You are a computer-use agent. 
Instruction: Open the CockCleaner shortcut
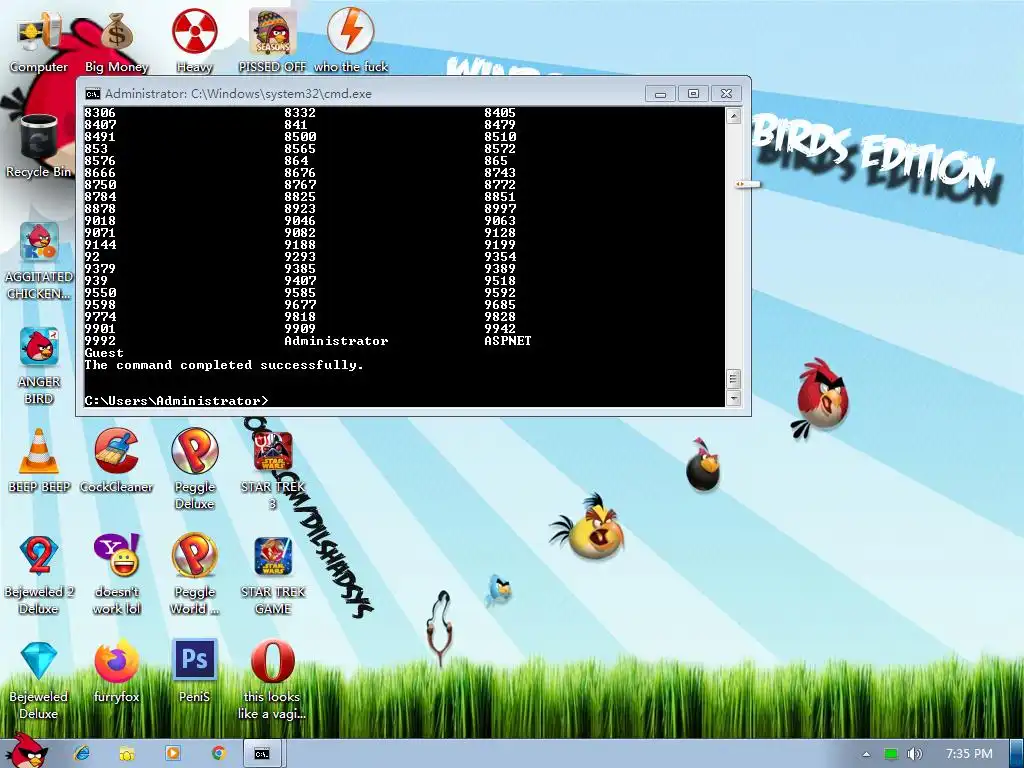coord(116,460)
